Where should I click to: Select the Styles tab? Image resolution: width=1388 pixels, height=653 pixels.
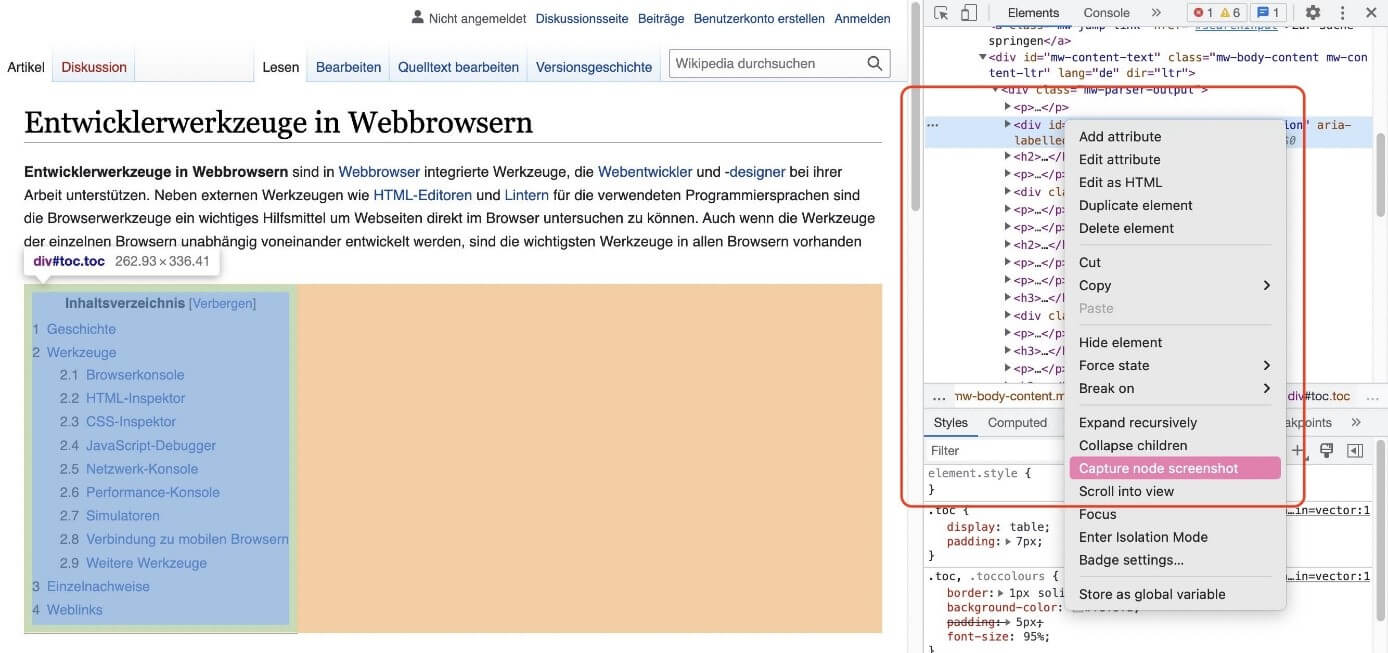(951, 423)
